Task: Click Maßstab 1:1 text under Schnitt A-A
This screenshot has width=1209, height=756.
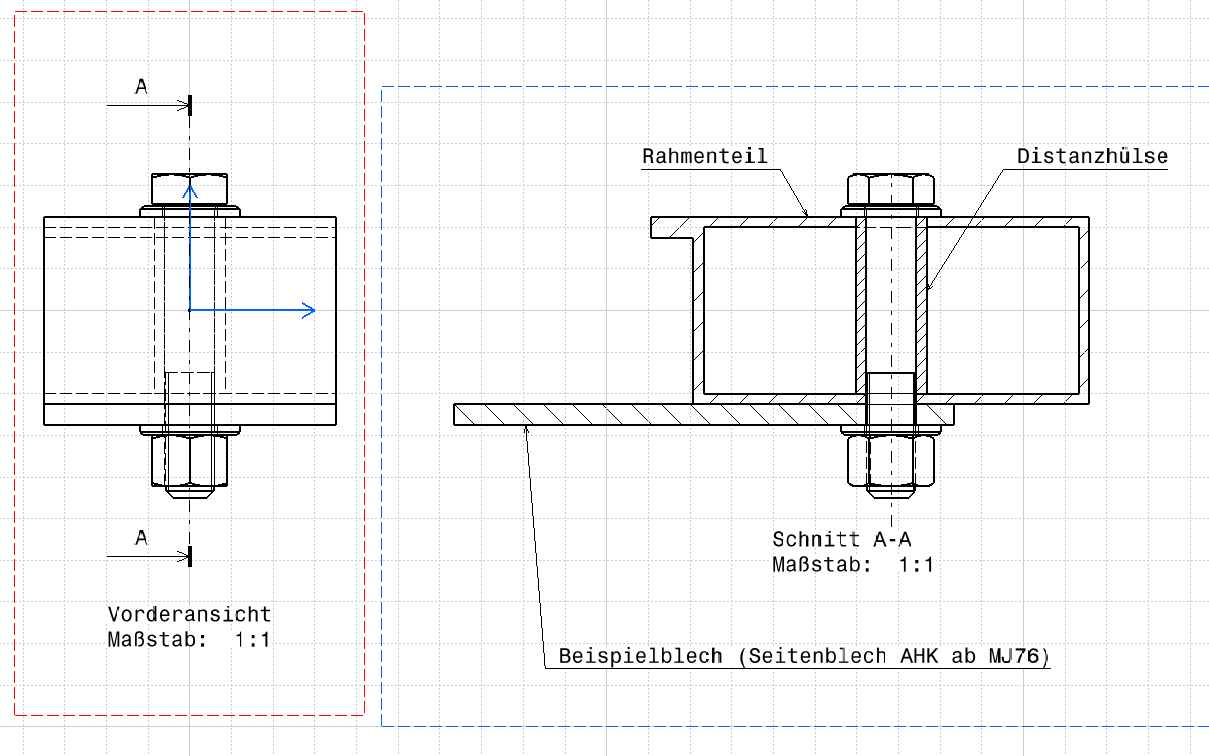Action: 853,565
